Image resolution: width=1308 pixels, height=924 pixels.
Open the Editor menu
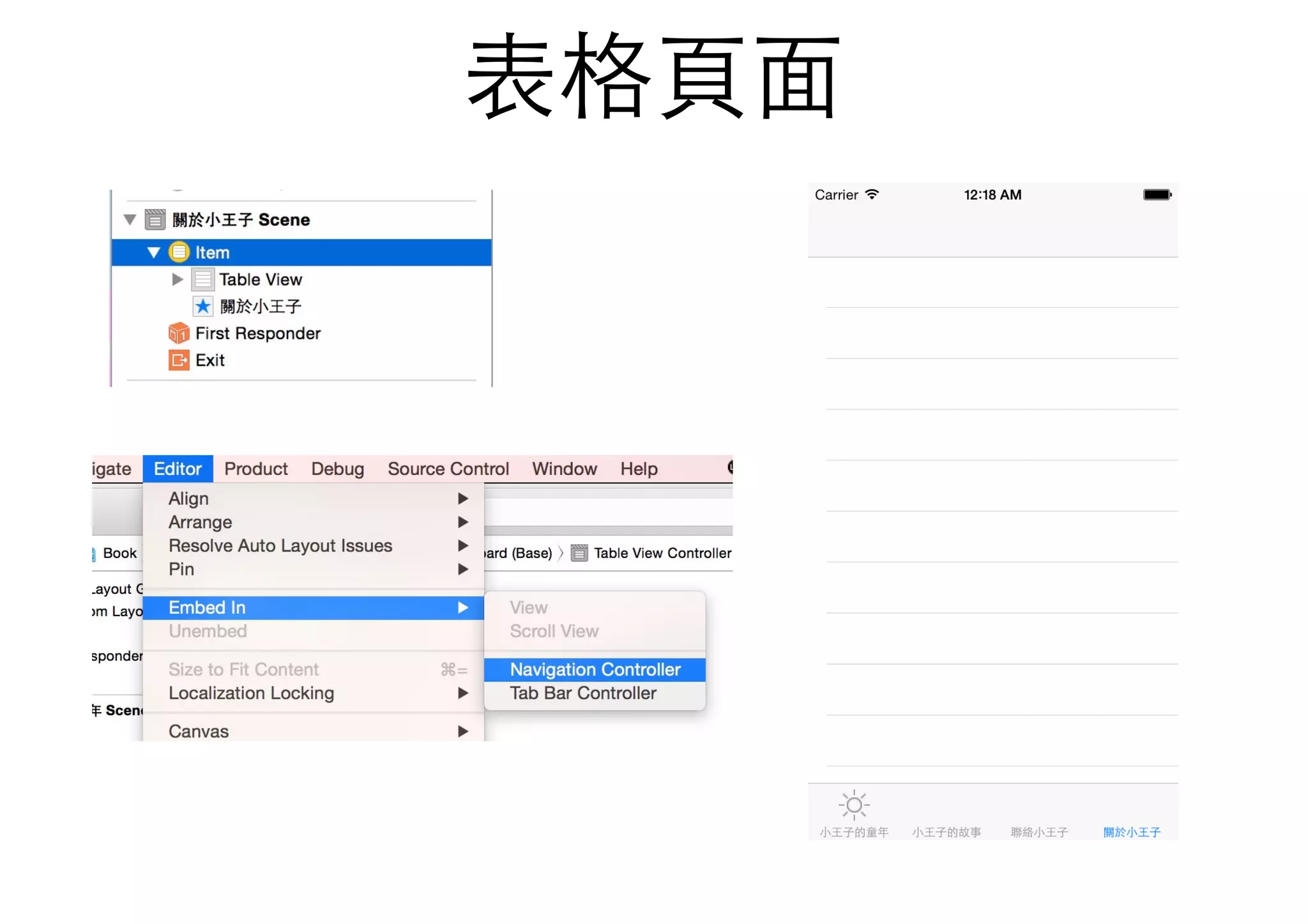[178, 469]
